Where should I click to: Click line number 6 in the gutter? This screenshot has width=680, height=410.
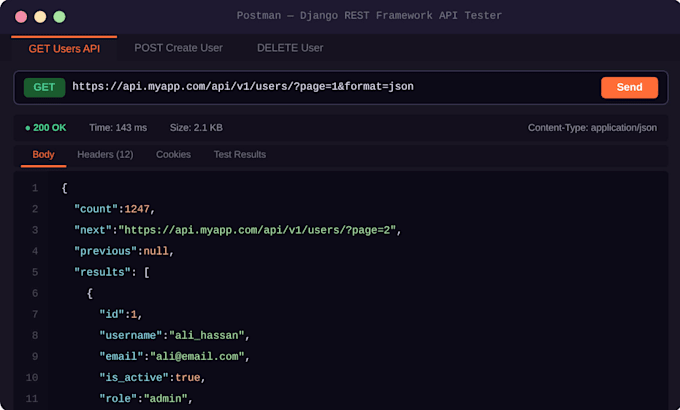pos(35,293)
